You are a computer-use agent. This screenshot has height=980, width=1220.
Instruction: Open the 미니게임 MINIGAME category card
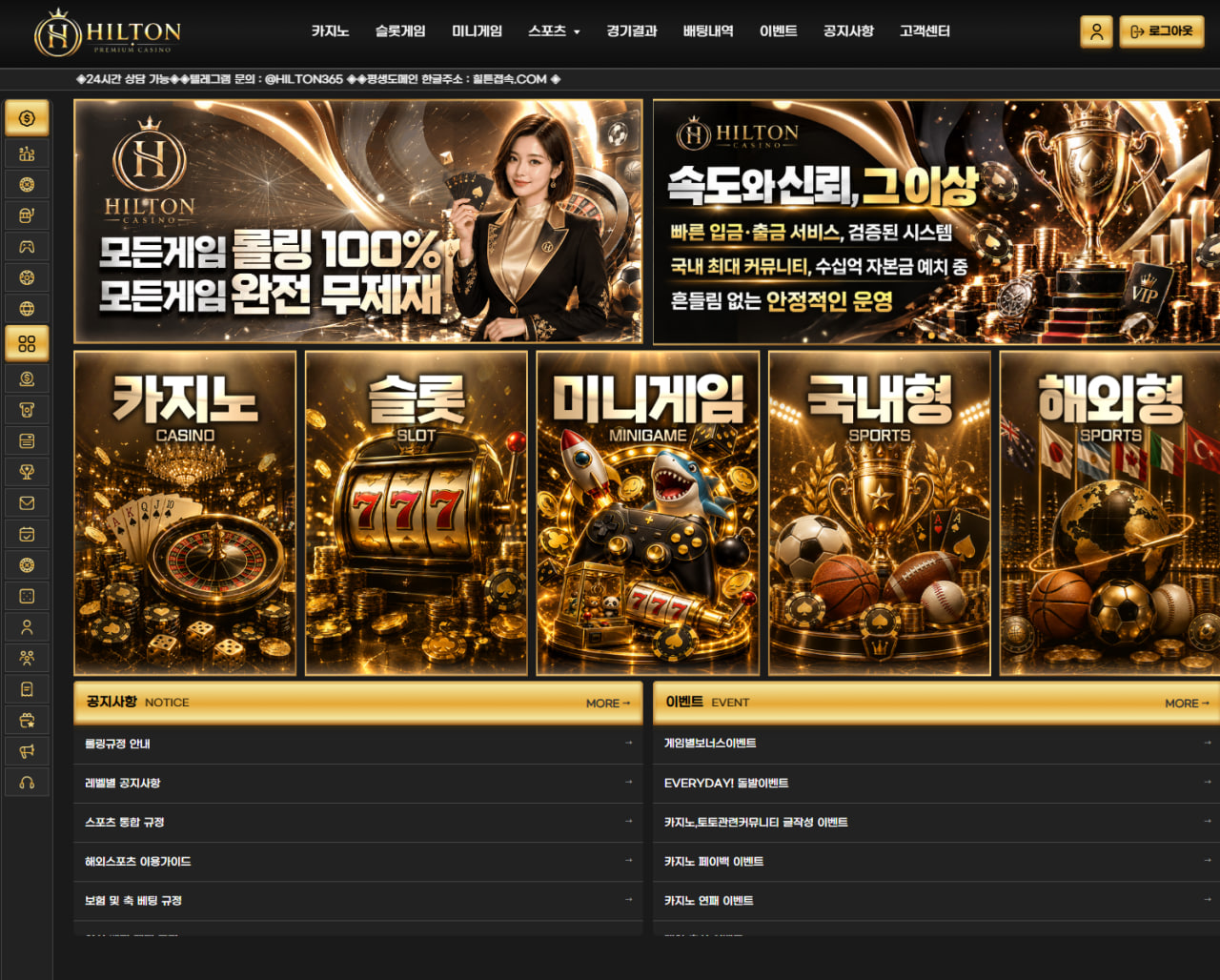coord(648,513)
